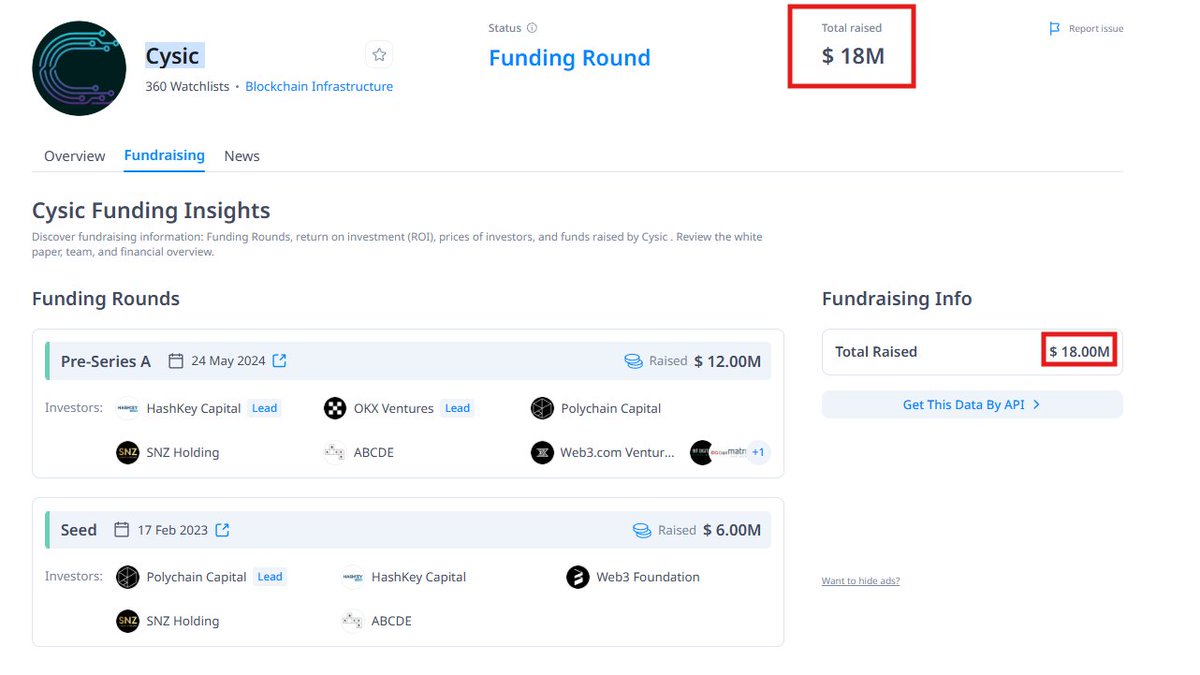Click OKX Ventures logo icon
This screenshot has width=1200, height=675.
[335, 408]
